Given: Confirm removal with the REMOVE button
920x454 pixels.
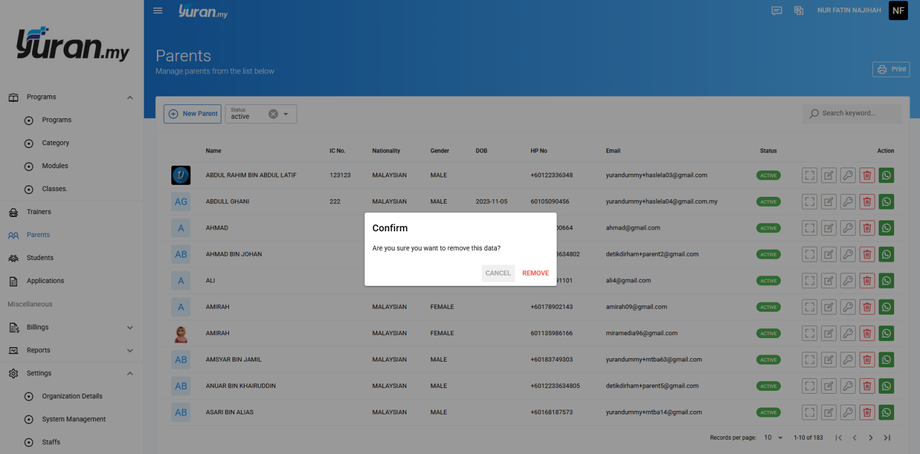Looking at the screenshot, I should click(535, 273).
